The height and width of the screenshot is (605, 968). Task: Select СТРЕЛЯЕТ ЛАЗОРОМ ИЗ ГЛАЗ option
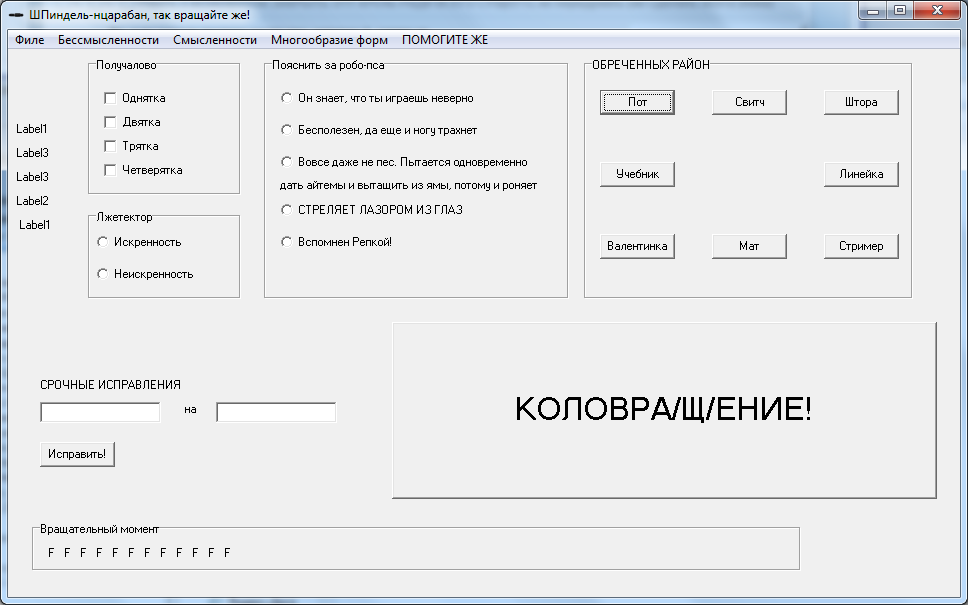click(x=287, y=210)
